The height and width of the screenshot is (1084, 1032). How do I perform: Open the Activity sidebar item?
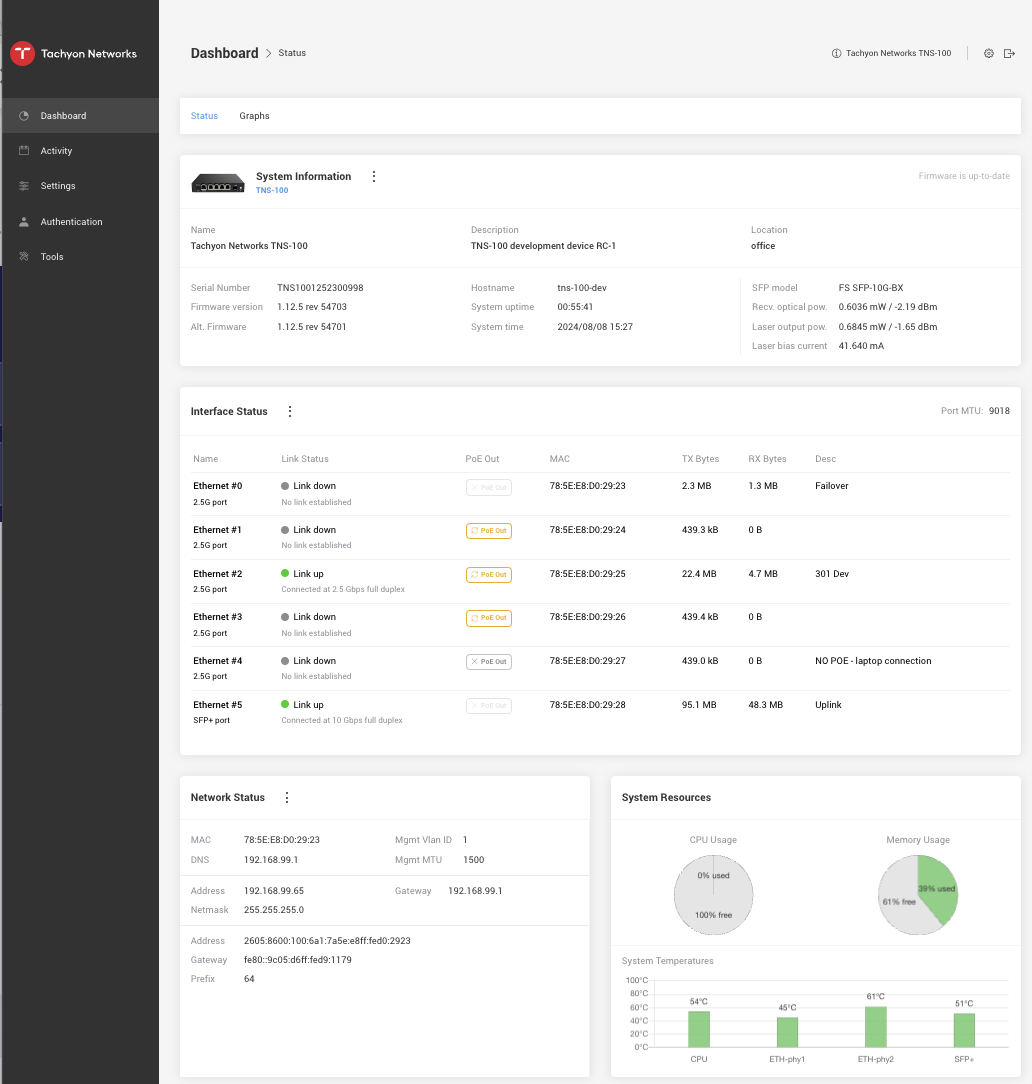(79, 151)
